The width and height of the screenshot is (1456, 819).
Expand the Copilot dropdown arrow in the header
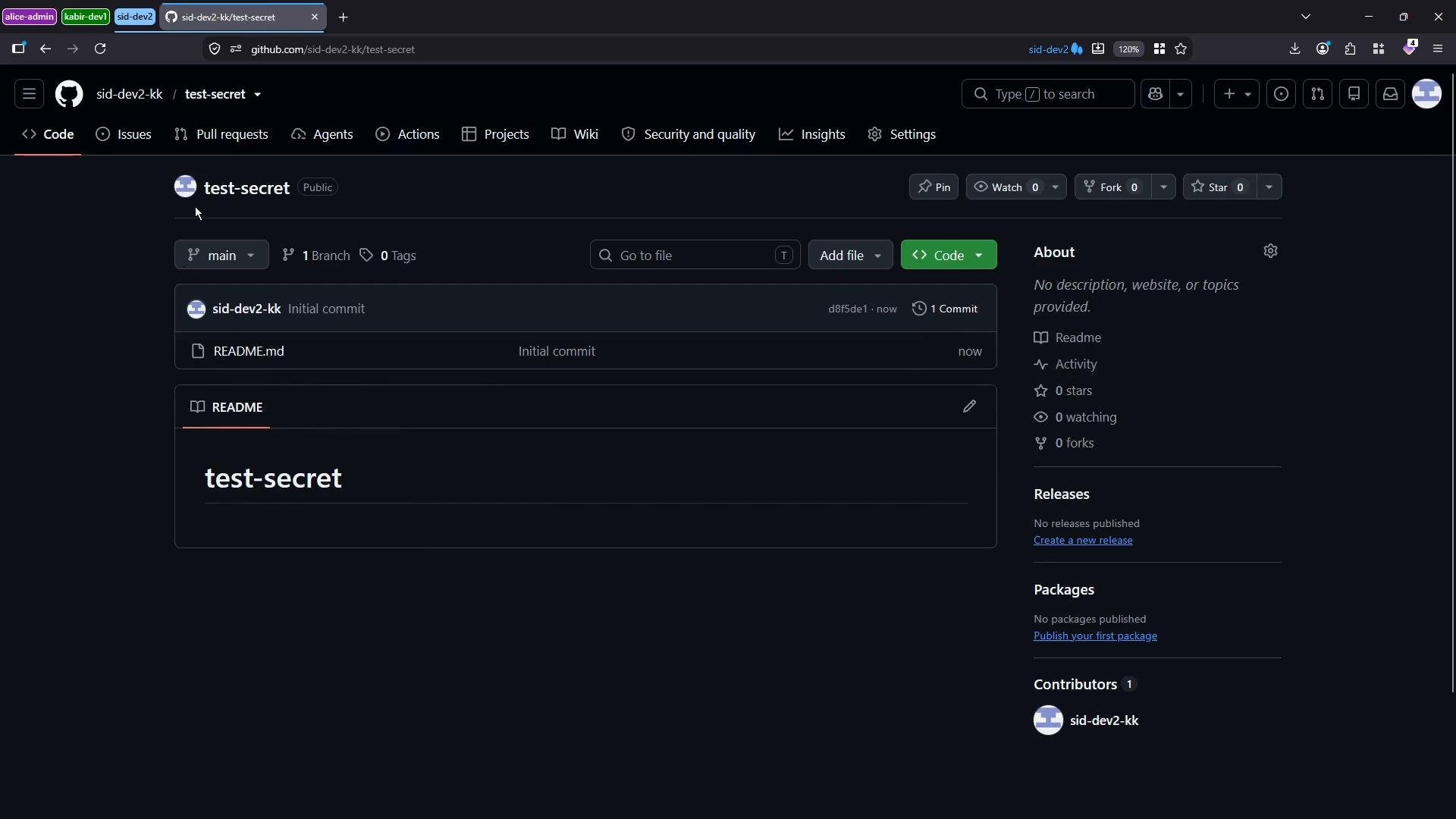pyautogui.click(x=1180, y=94)
